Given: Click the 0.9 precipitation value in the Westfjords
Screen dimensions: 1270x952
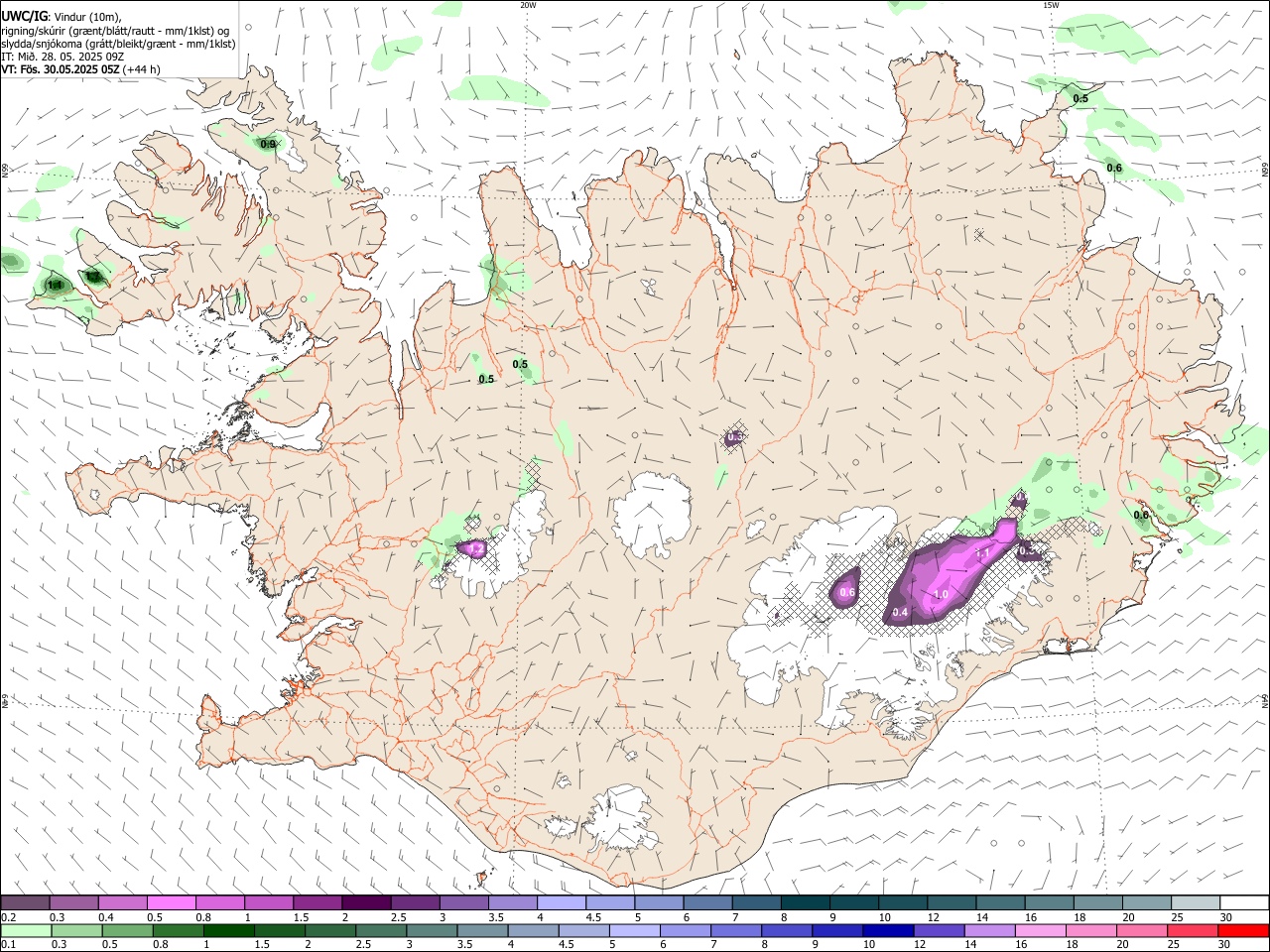Looking at the screenshot, I should click(x=268, y=145).
